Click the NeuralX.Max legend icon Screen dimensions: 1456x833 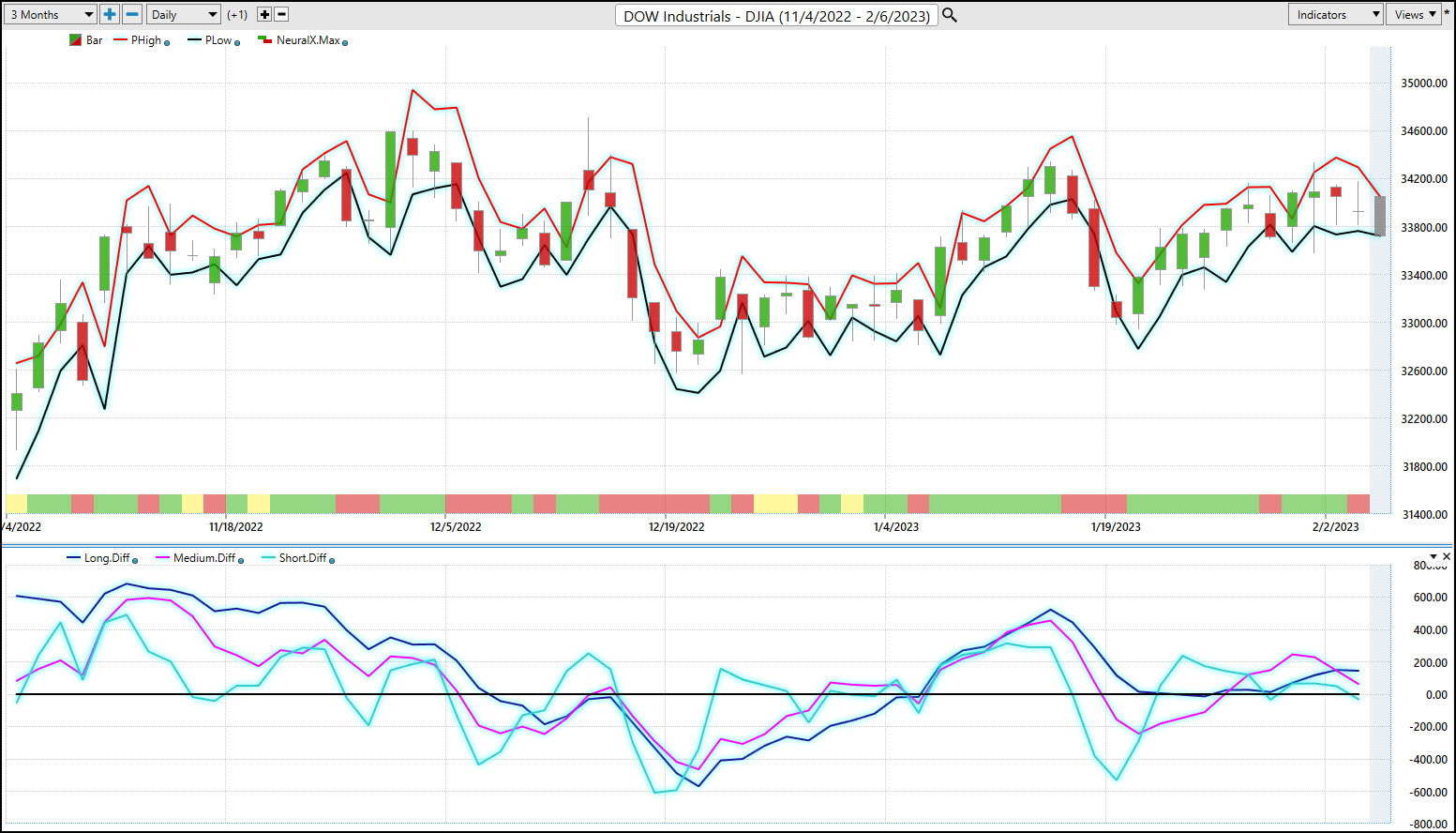click(x=264, y=40)
